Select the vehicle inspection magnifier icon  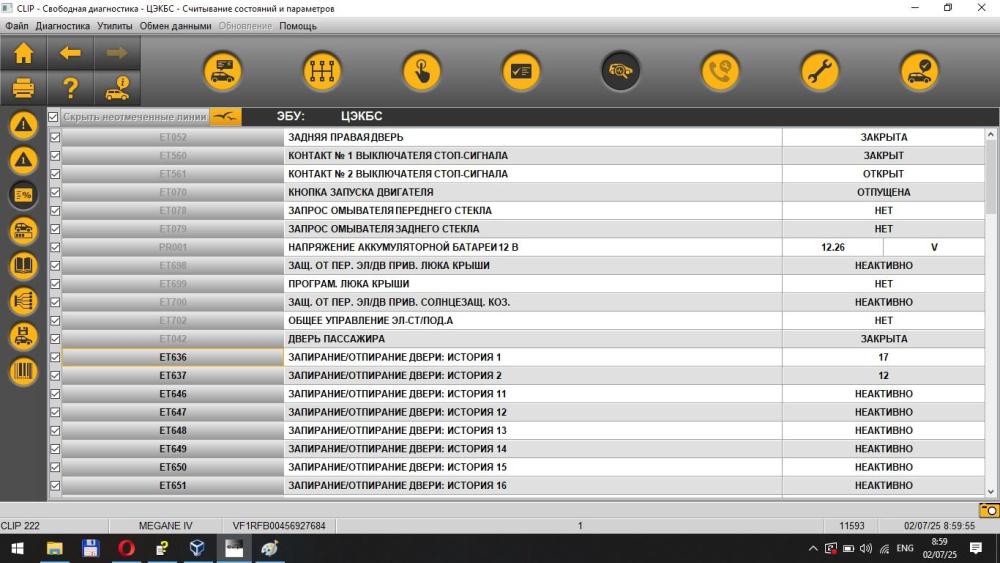(x=621, y=71)
